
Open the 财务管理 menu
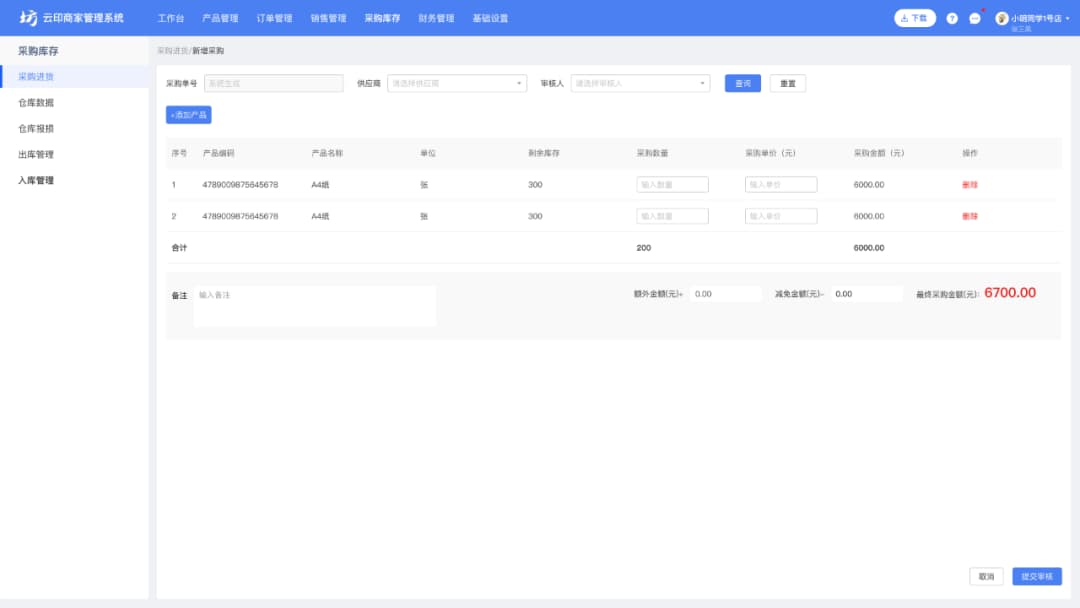click(436, 18)
